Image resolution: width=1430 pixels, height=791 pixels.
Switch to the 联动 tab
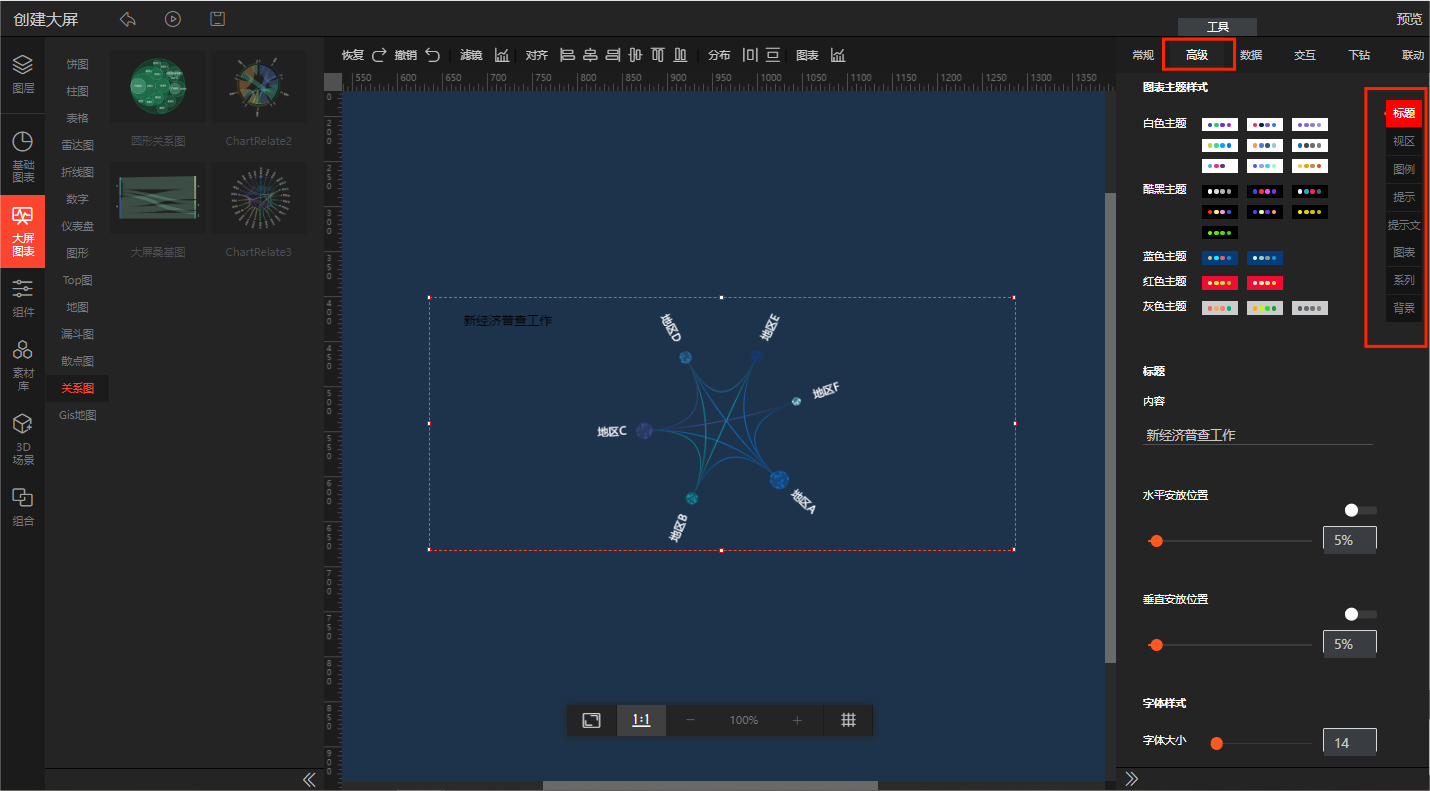coord(1413,55)
